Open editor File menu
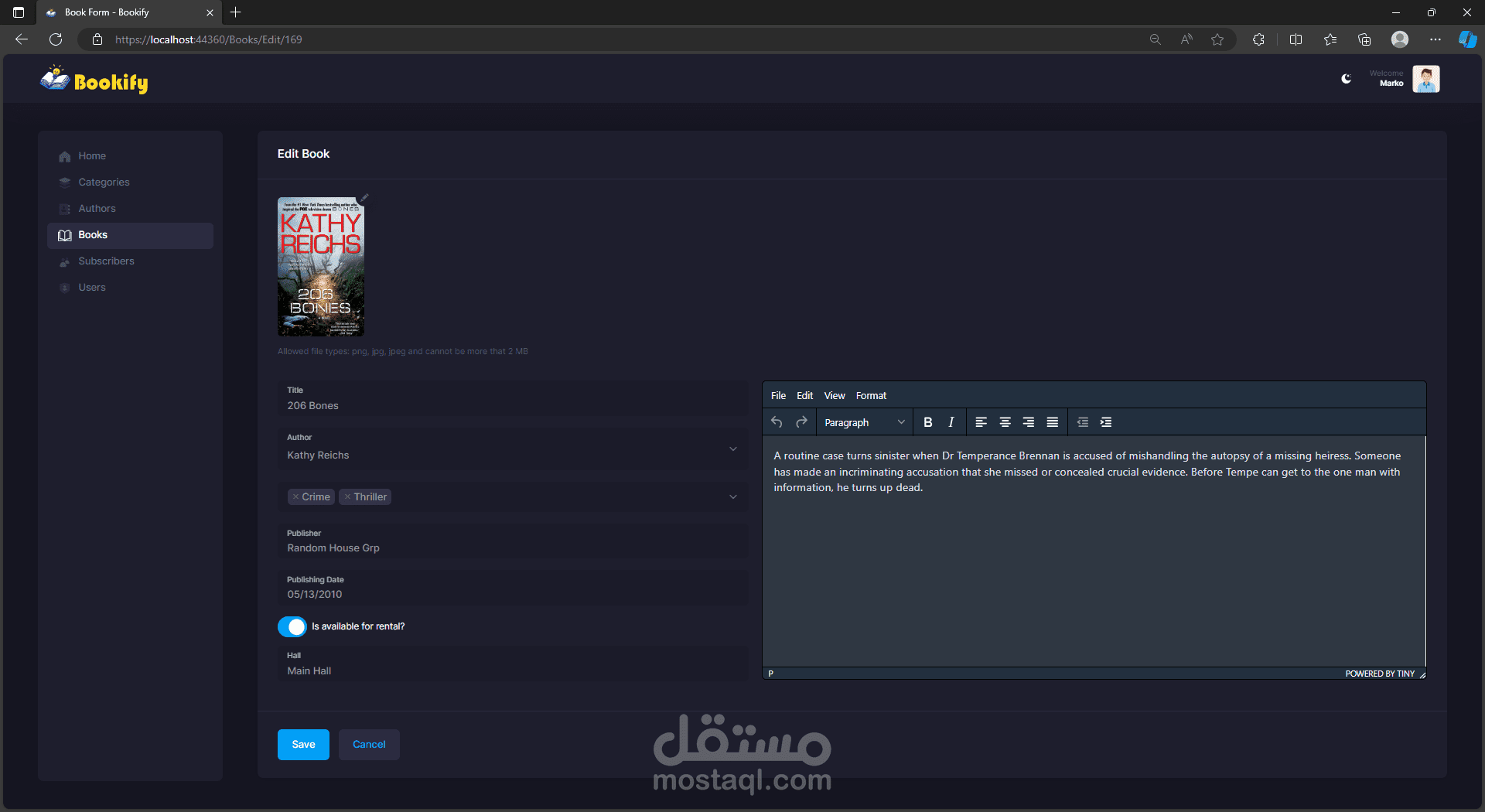 pyautogui.click(x=778, y=396)
